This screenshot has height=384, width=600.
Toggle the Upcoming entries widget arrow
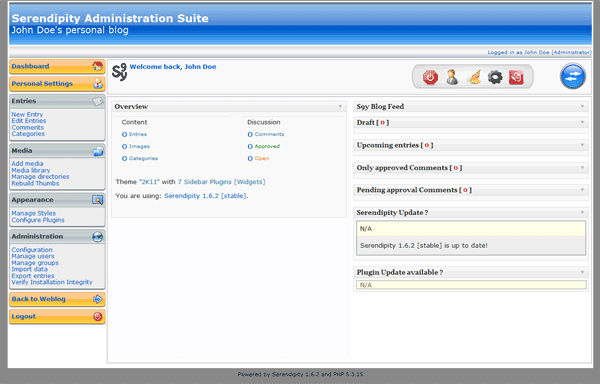pyautogui.click(x=582, y=145)
